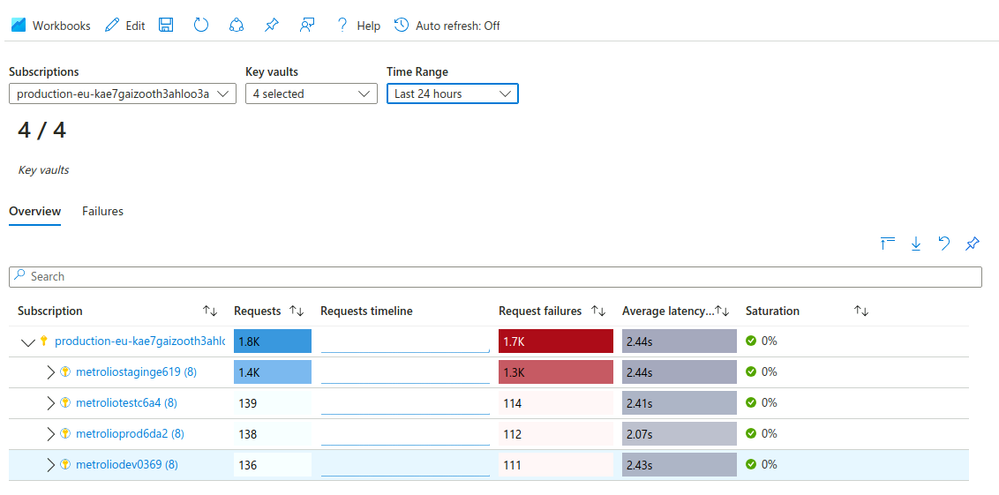Viewport: 999px width, 495px height.
Task: Click the key vault icon beside metroliodev0369
Action: click(x=64, y=465)
